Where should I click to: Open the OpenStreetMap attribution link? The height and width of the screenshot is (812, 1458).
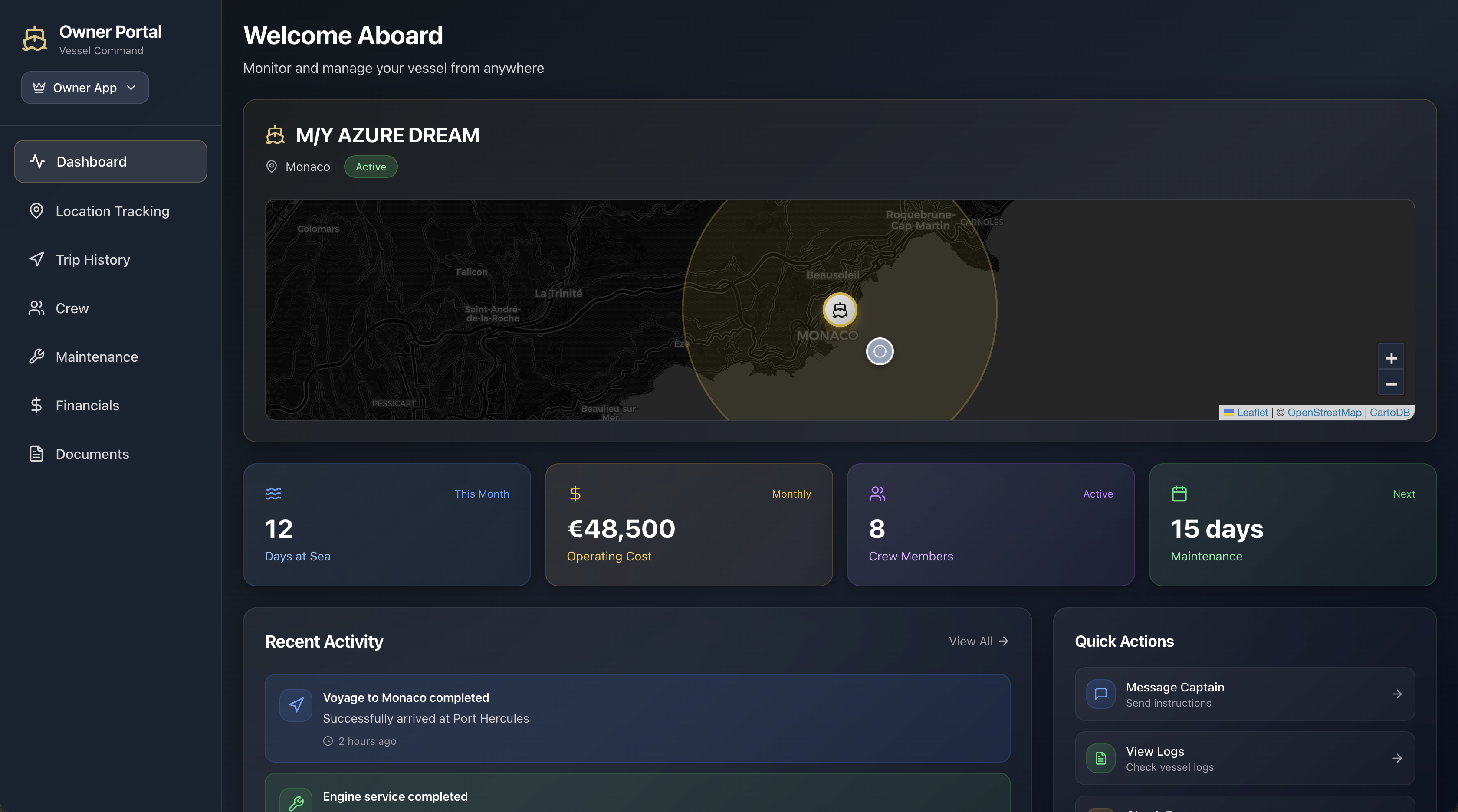tap(1324, 413)
